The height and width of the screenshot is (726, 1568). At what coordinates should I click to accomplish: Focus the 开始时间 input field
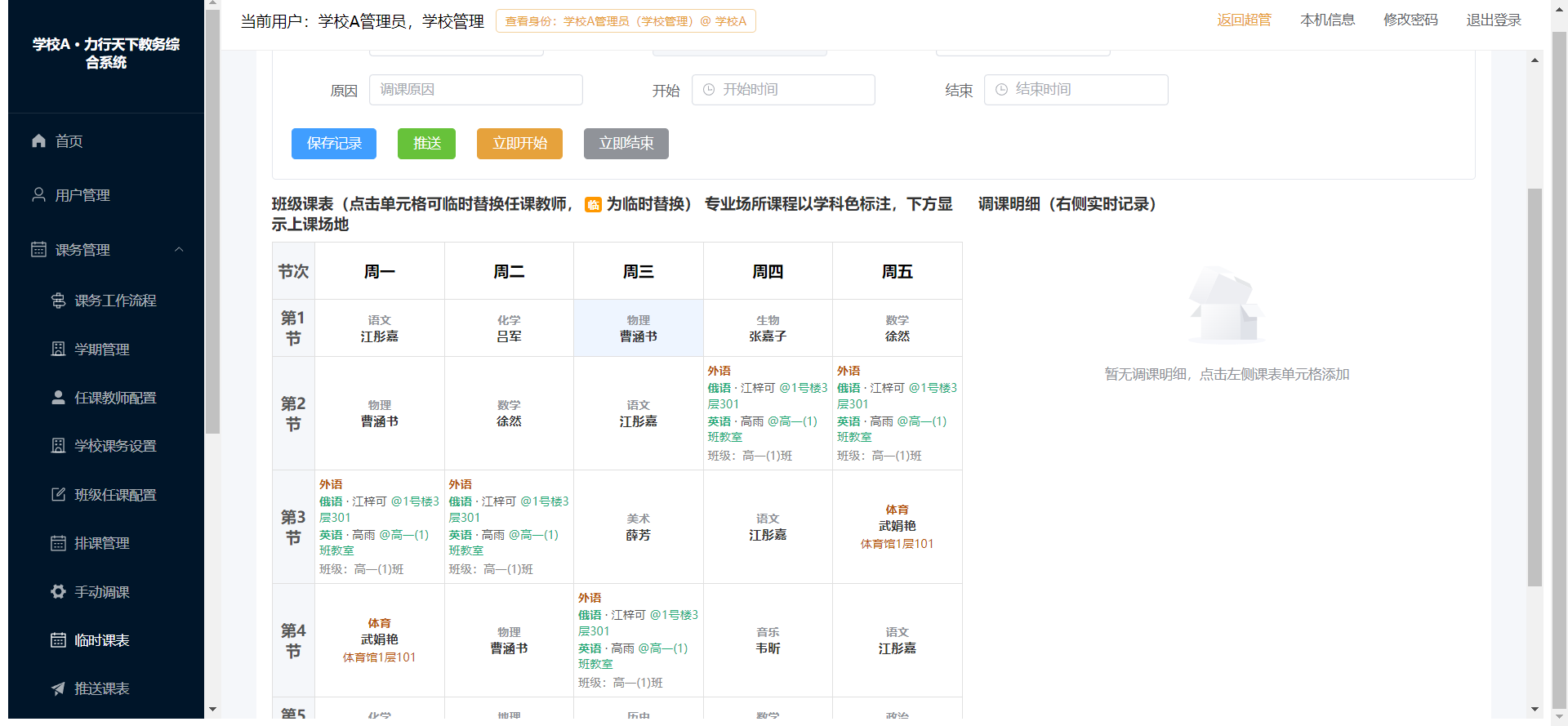(783, 90)
